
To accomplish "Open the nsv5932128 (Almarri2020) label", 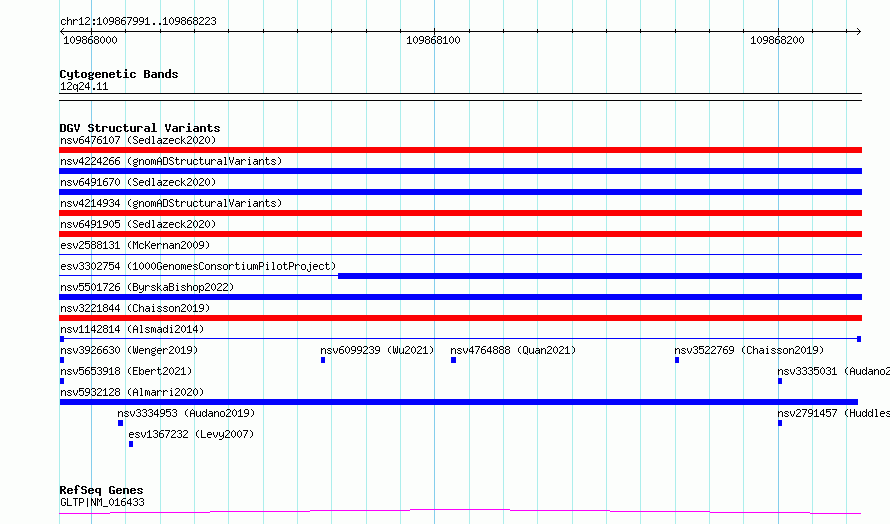I will 132,392.
